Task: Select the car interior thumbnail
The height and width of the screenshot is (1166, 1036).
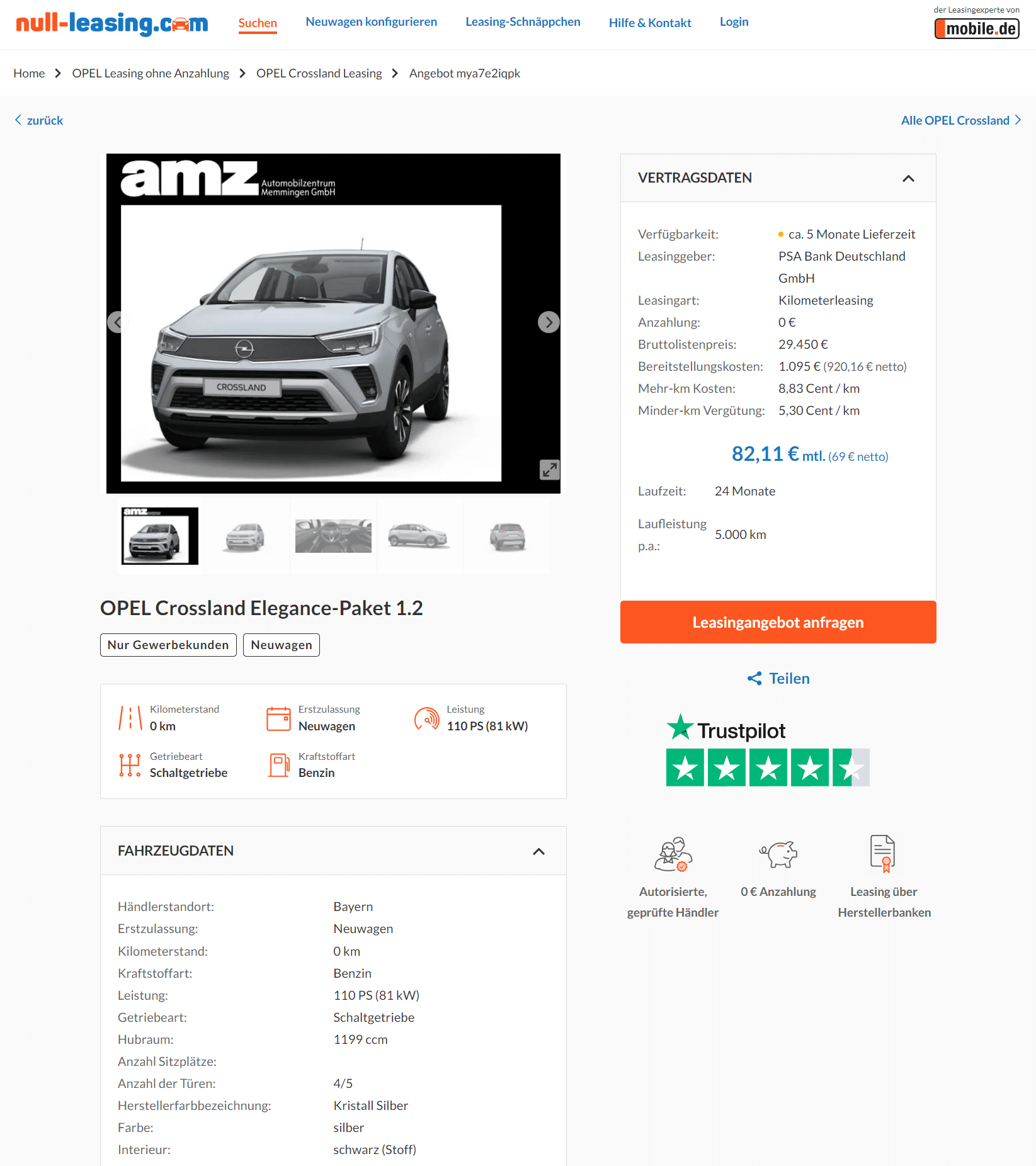Action: [x=333, y=536]
